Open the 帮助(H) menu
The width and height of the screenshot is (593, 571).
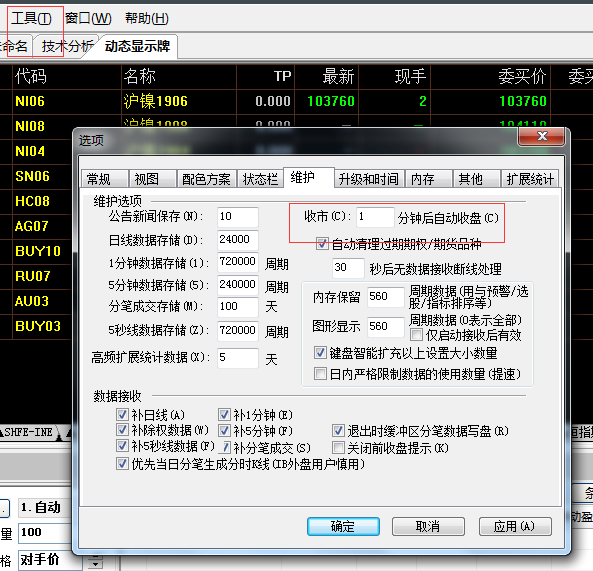pos(147,18)
